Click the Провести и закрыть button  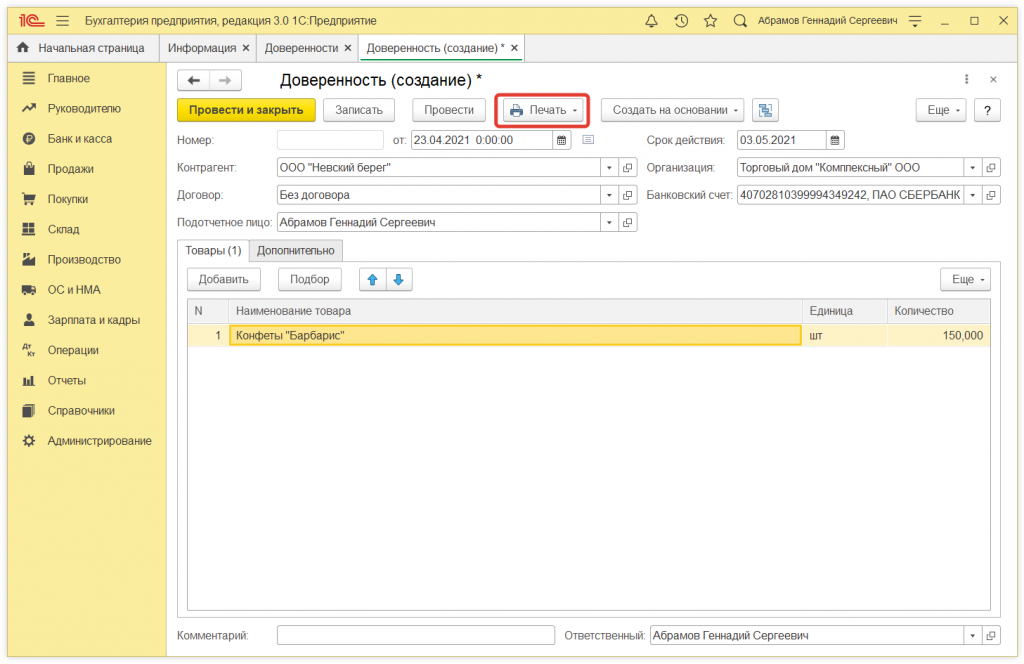[x=246, y=110]
